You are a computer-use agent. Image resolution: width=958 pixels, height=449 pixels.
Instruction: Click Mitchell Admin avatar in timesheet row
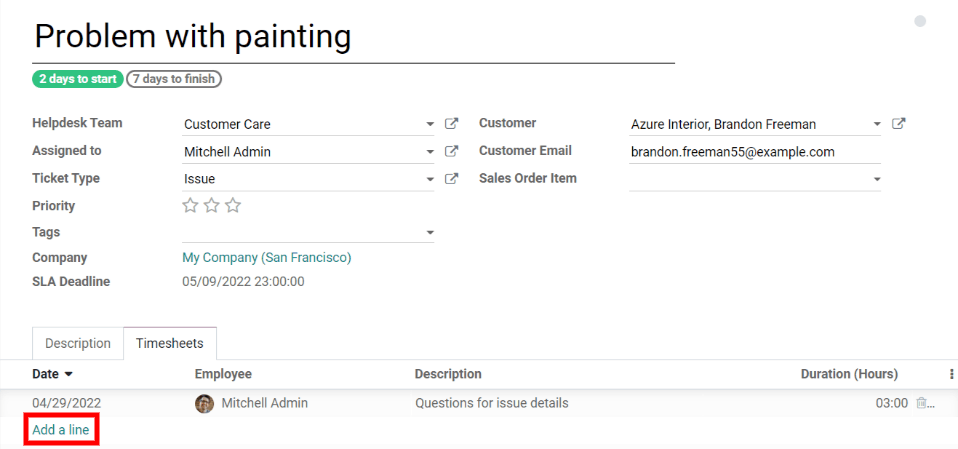click(205, 403)
